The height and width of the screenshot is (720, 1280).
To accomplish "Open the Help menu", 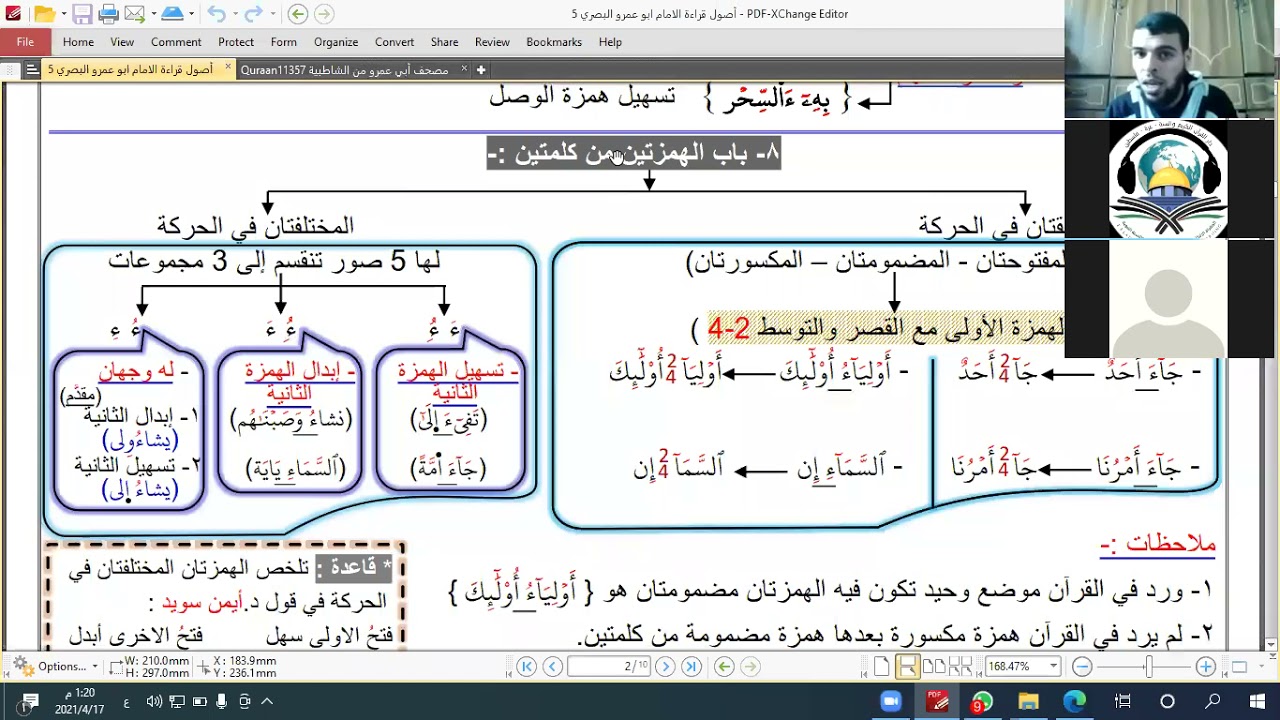I will pos(610,42).
